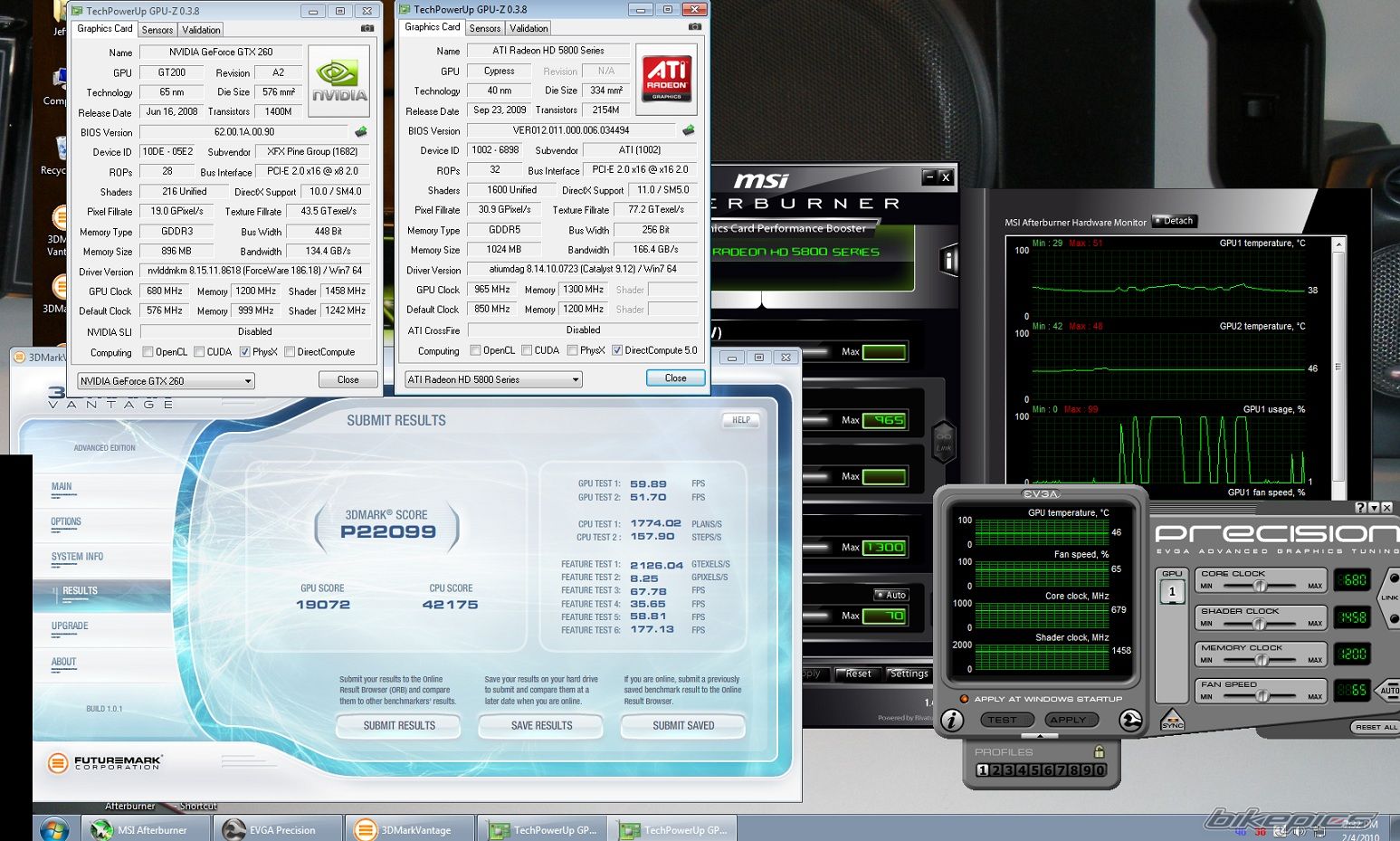Viewport: 1400px width, 841px height.
Task: Click Close in the NVIDIA GPU-Z window
Action: pyautogui.click(x=348, y=380)
